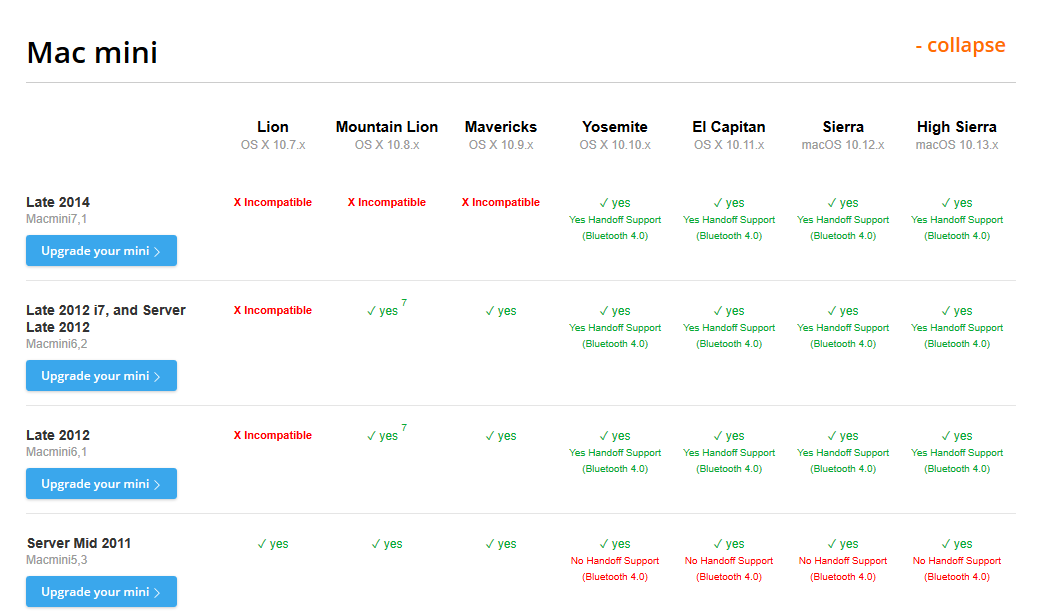The height and width of the screenshot is (614, 1045).
Task: Click No Handoff Support under Yosemite
Action: [x=615, y=561]
